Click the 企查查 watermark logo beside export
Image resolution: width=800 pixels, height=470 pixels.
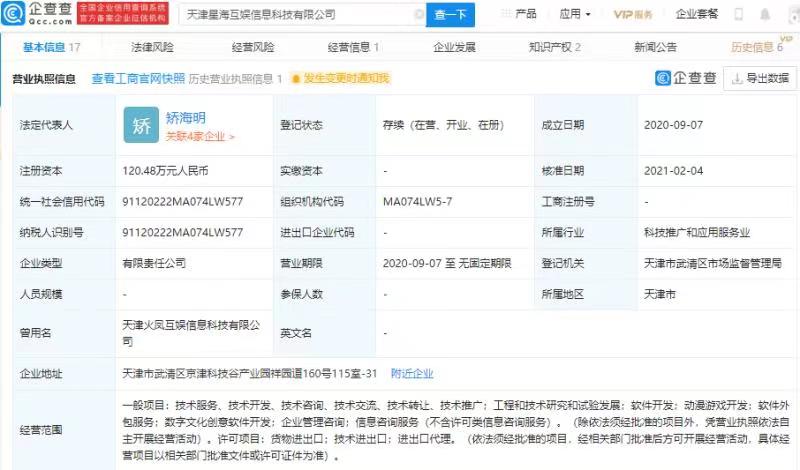(x=685, y=78)
